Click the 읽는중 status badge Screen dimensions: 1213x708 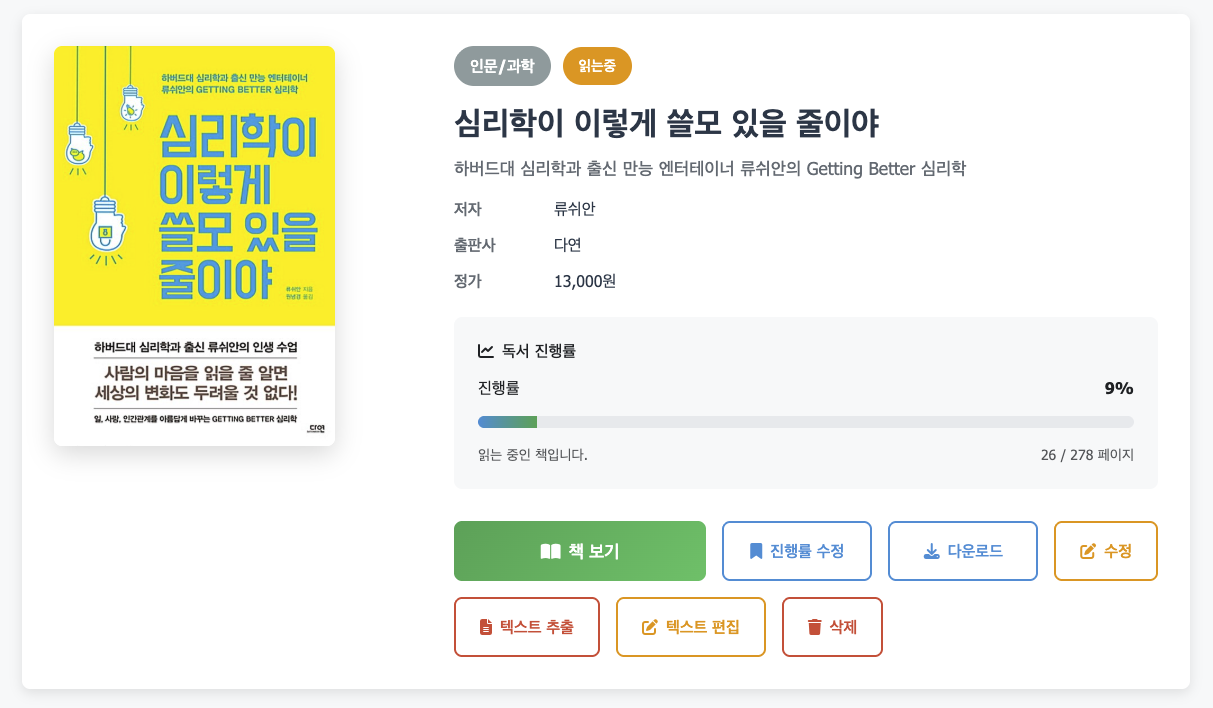coord(597,66)
